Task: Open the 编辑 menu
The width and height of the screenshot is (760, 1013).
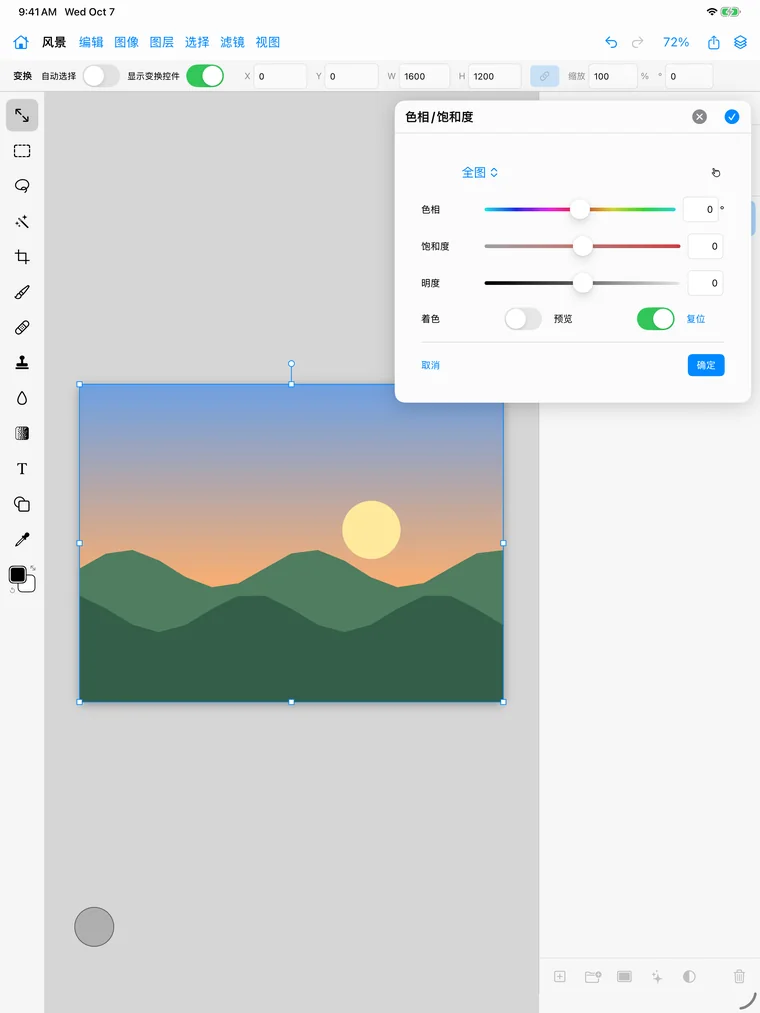Action: tap(91, 42)
